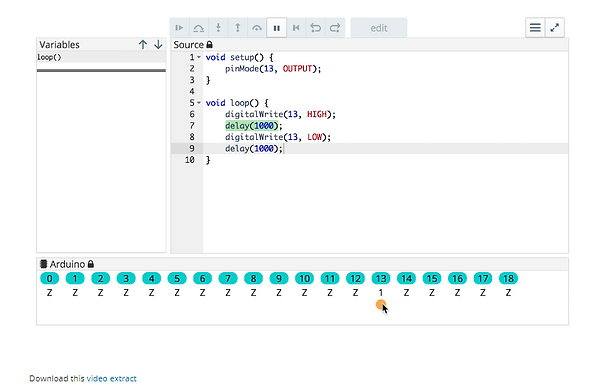Click the Source panel title

[x=188, y=45]
